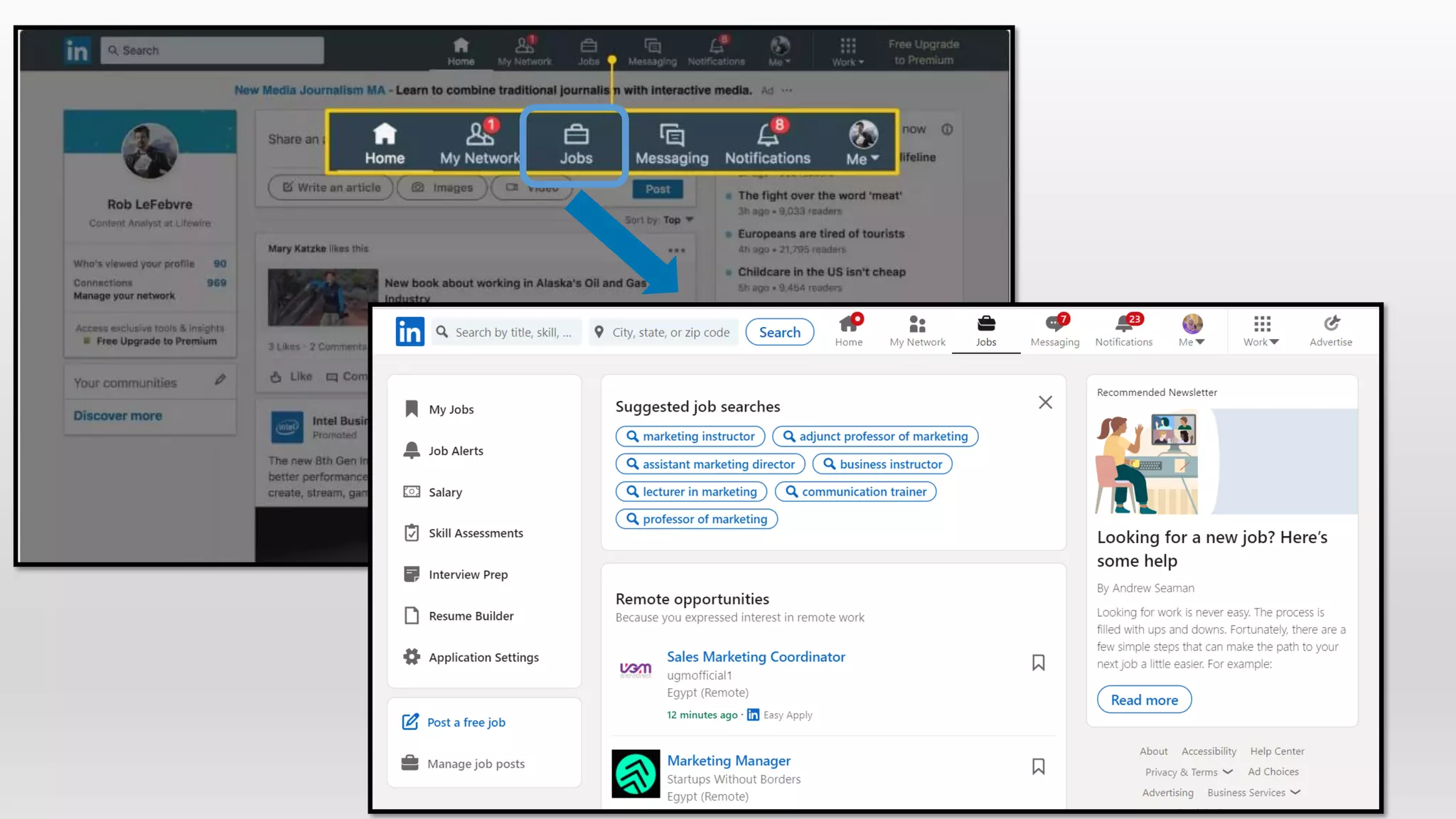Click the Read more newsletter button
This screenshot has height=819, width=1456.
pos(1144,700)
